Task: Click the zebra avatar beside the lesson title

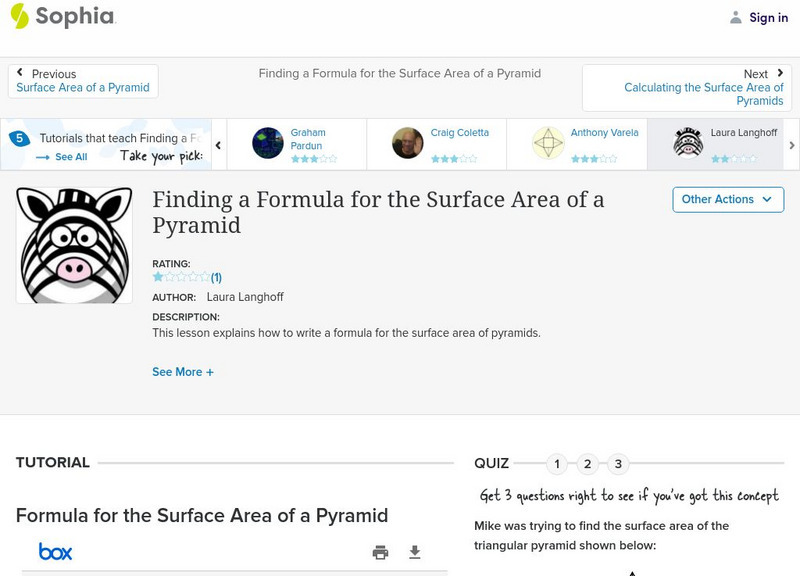Action: coord(74,245)
